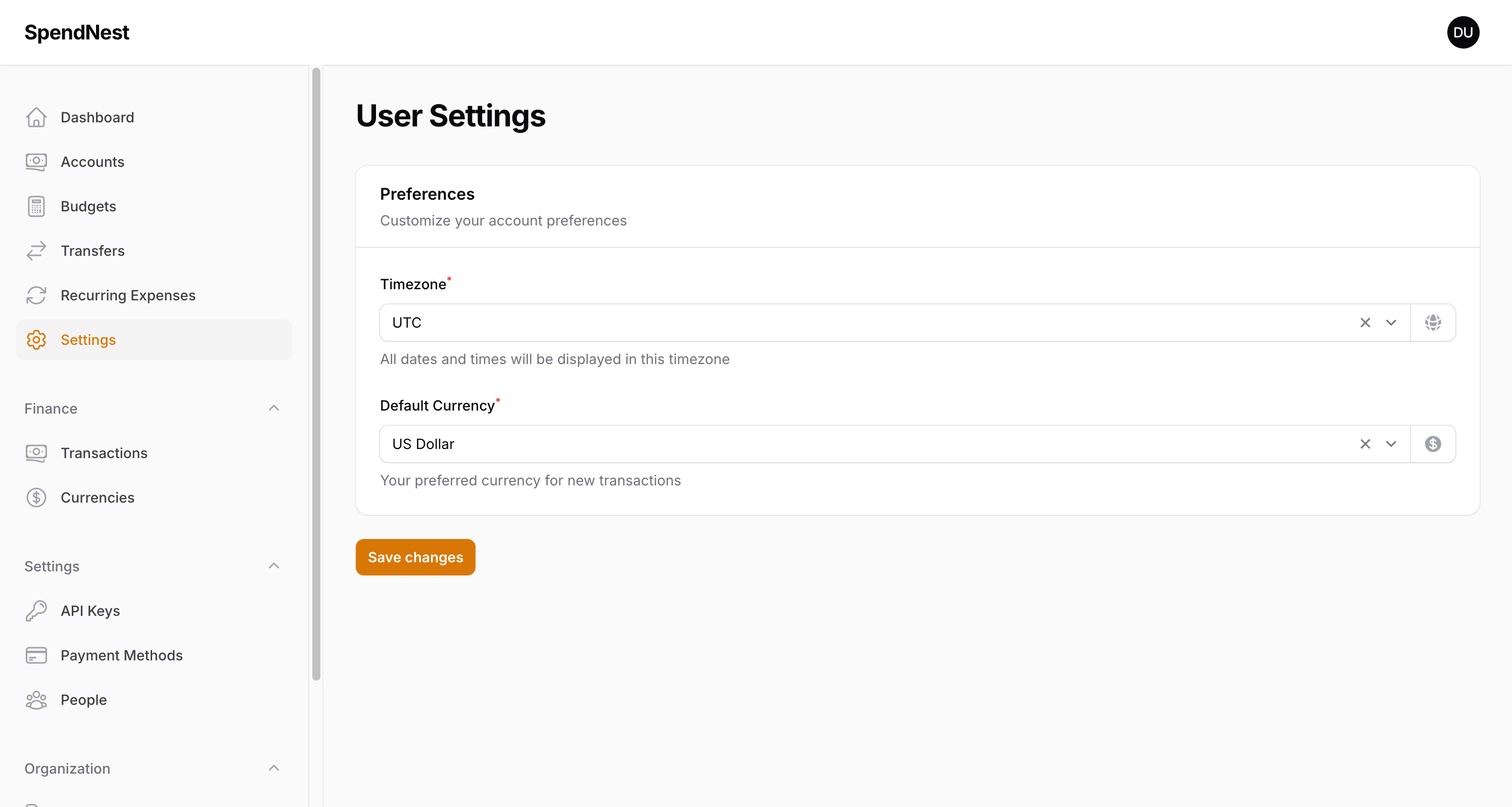Image resolution: width=1512 pixels, height=807 pixels.
Task: Clear the US Dollar currency selection
Action: [1365, 444]
